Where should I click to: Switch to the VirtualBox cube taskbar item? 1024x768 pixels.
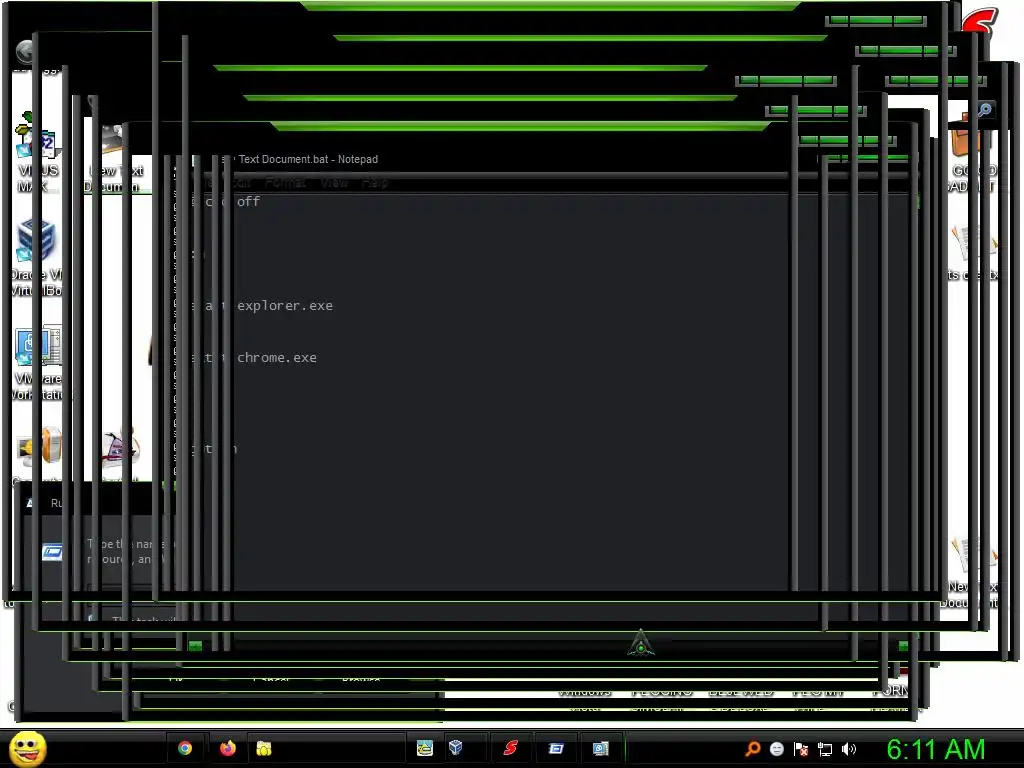(456, 748)
